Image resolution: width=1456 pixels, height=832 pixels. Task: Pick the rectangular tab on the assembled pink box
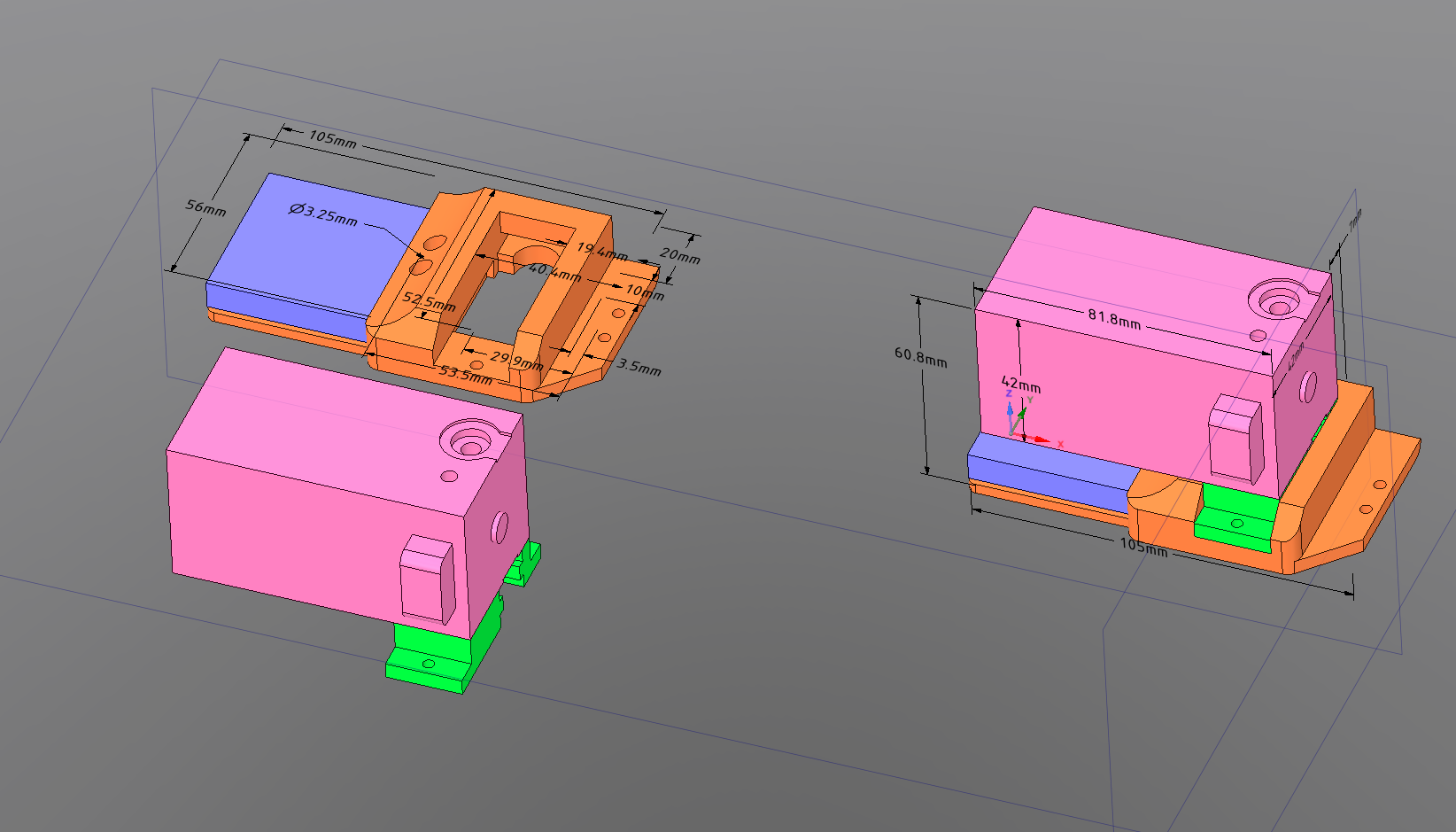coord(1236,439)
